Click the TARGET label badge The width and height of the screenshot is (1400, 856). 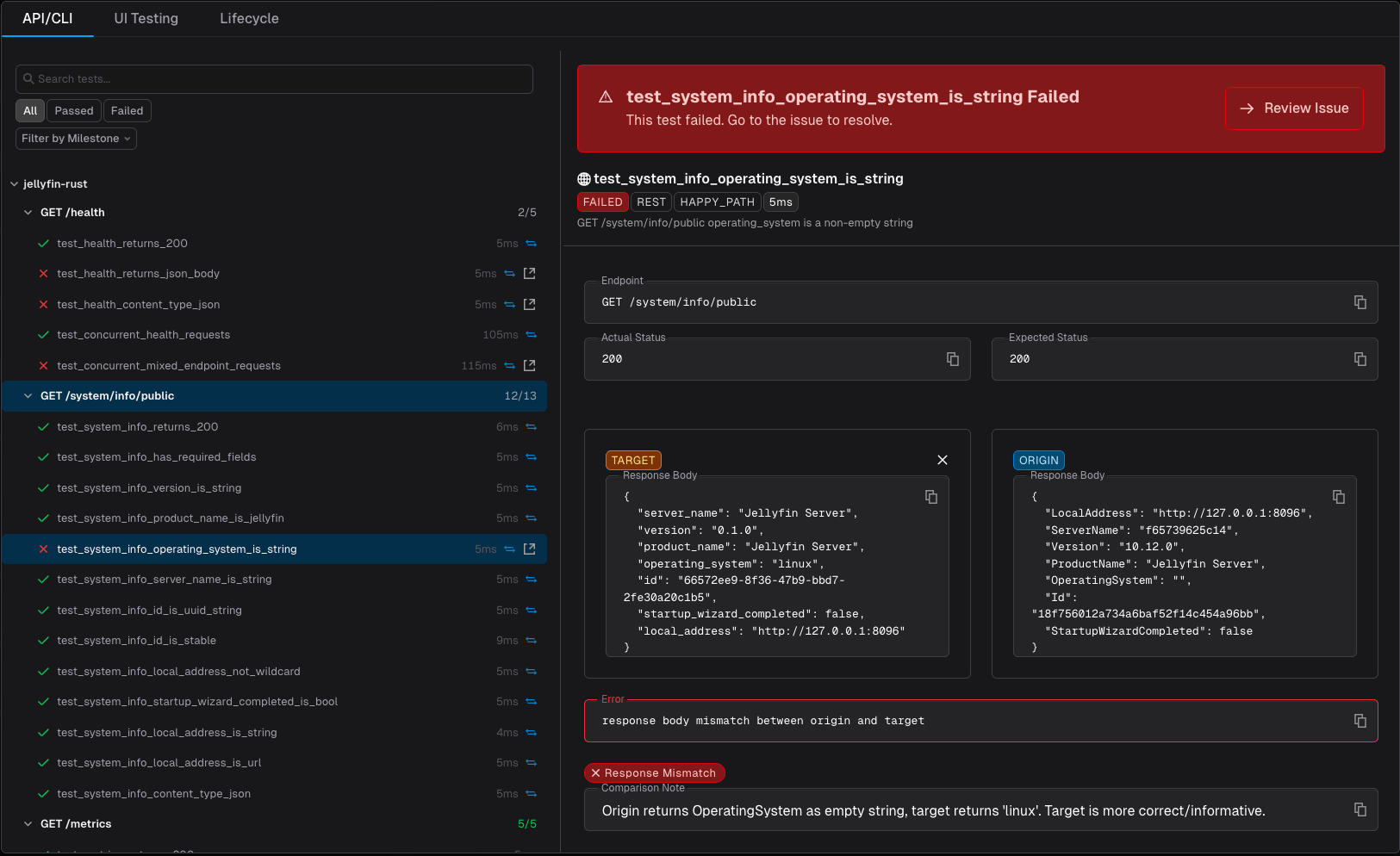tap(633, 461)
